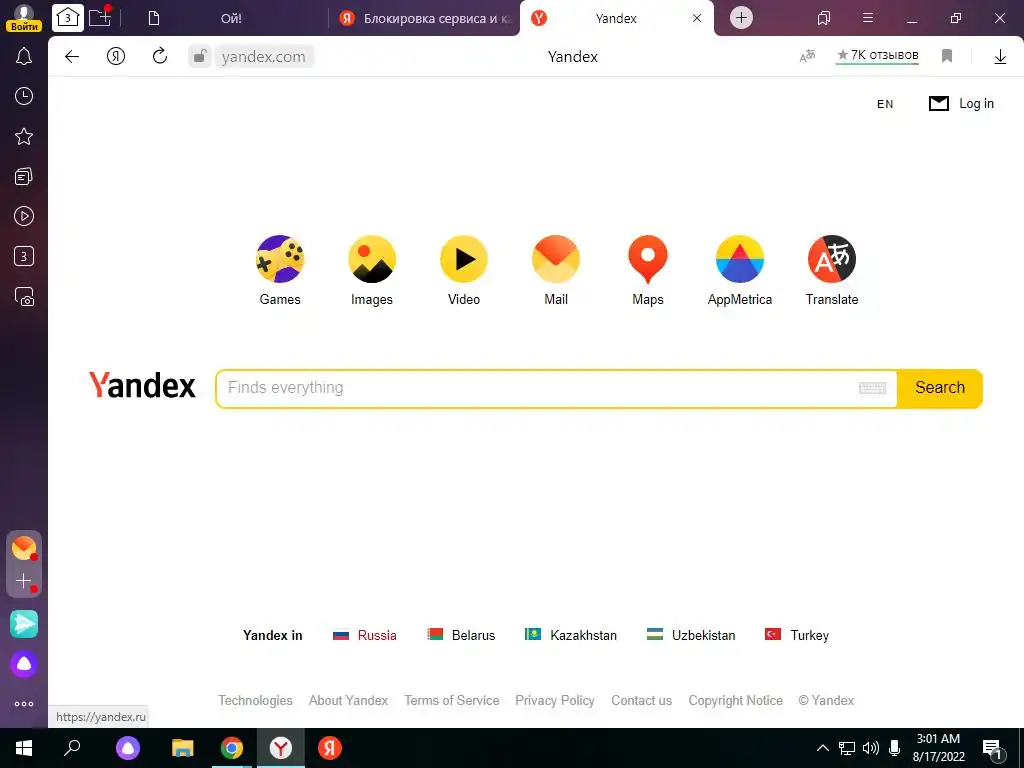Create new tab group icon
This screenshot has width=1024, height=768.
click(100, 17)
